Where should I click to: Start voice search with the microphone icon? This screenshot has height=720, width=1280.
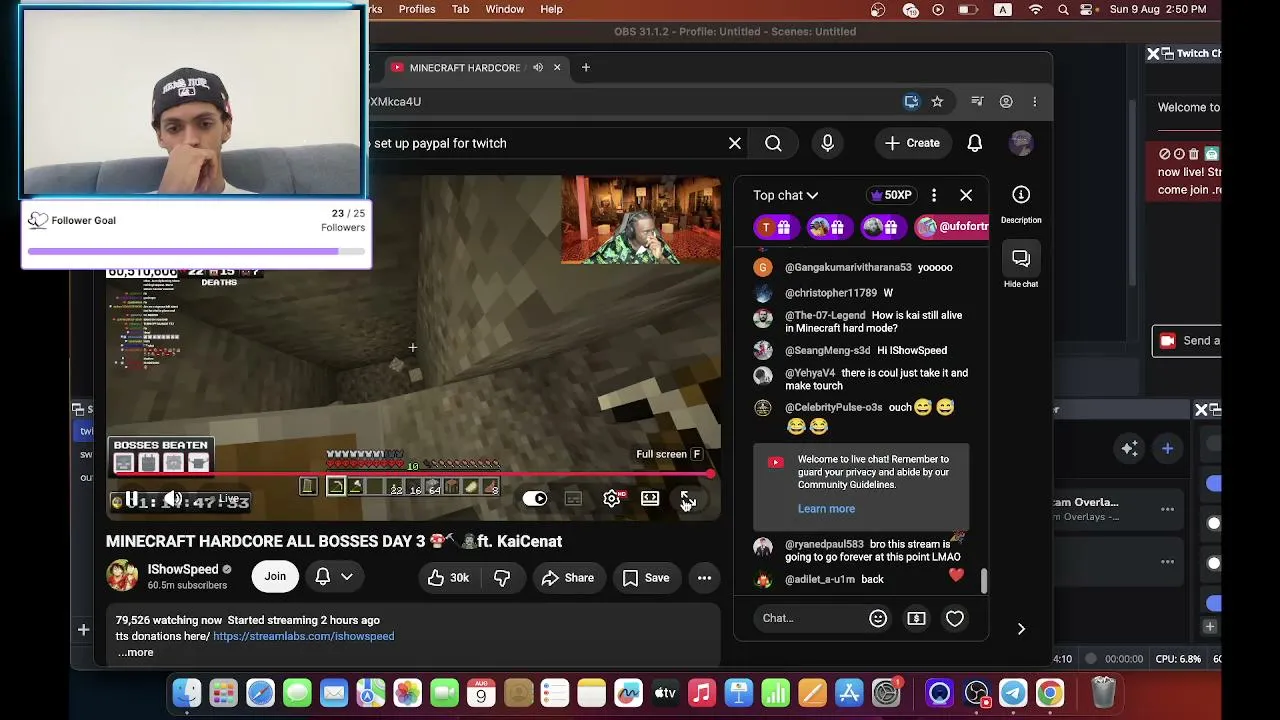(827, 143)
